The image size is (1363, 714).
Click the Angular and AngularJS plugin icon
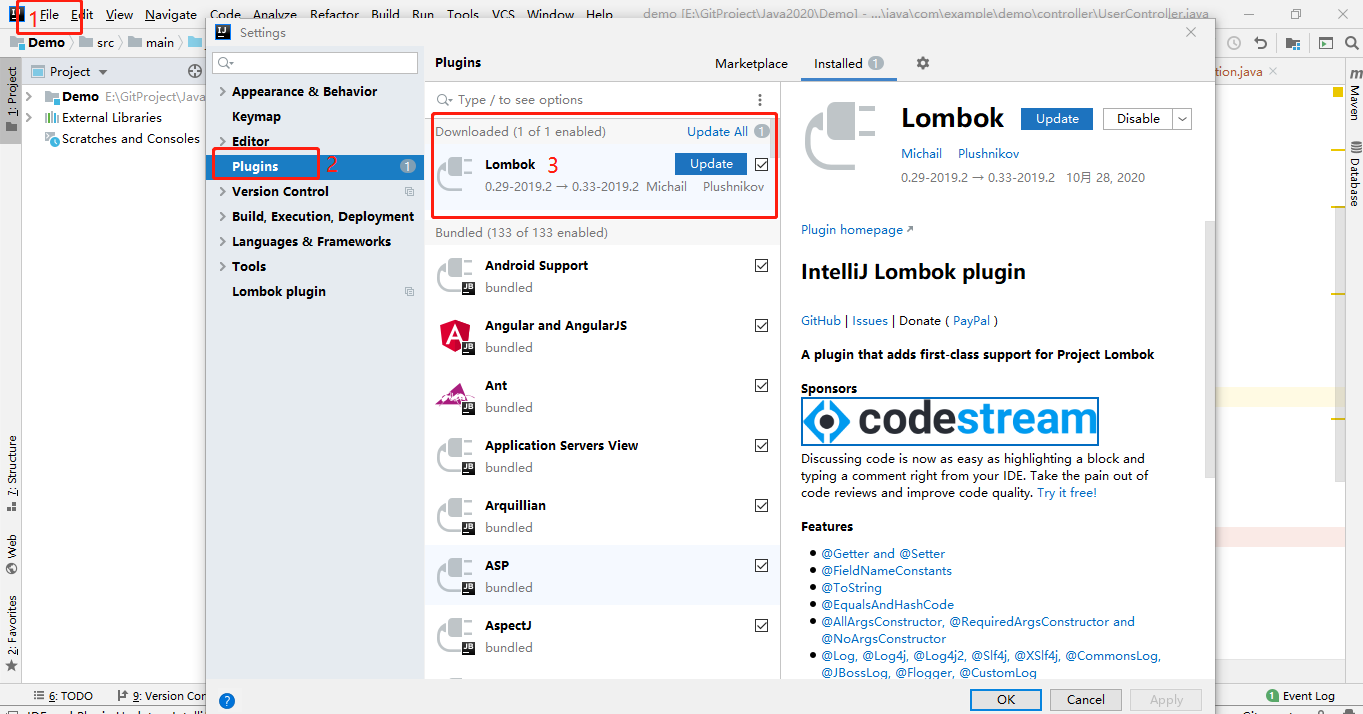[x=455, y=335]
